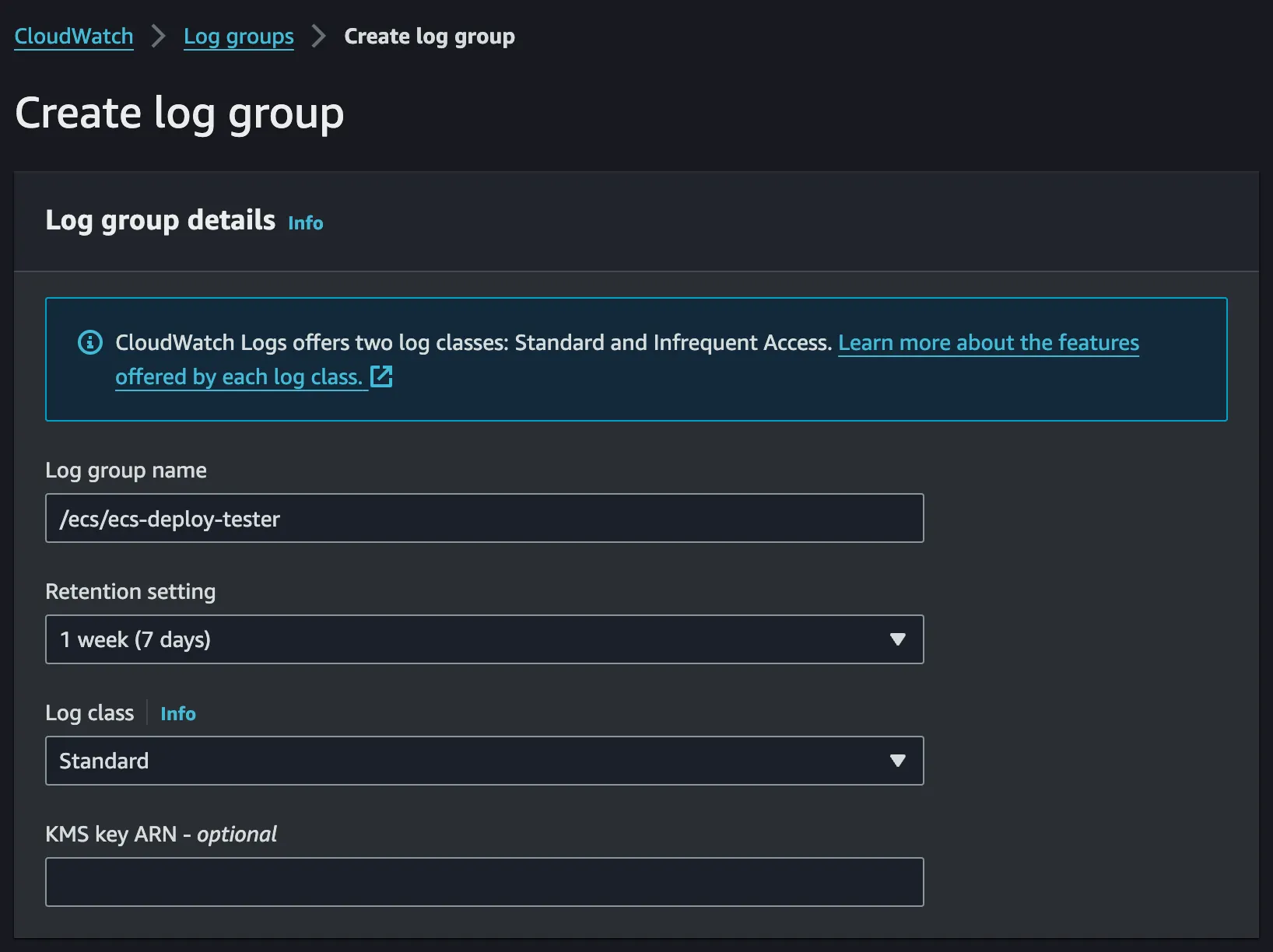Open Info link beside Log group details
The width and height of the screenshot is (1273, 952).
[x=305, y=223]
